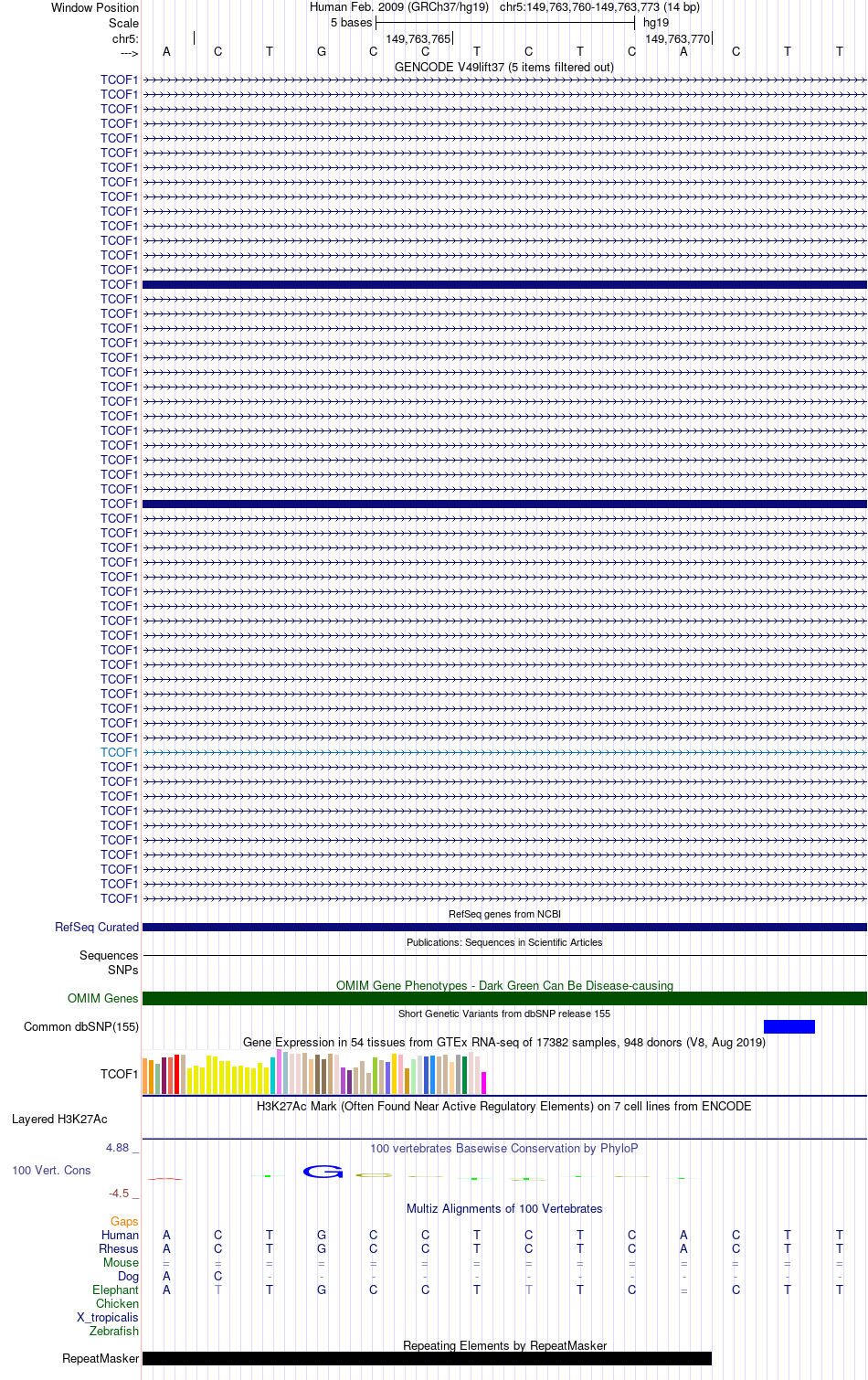Click the Elephant alignment row label
The width and height of the screenshot is (868, 1380).
click(115, 1290)
